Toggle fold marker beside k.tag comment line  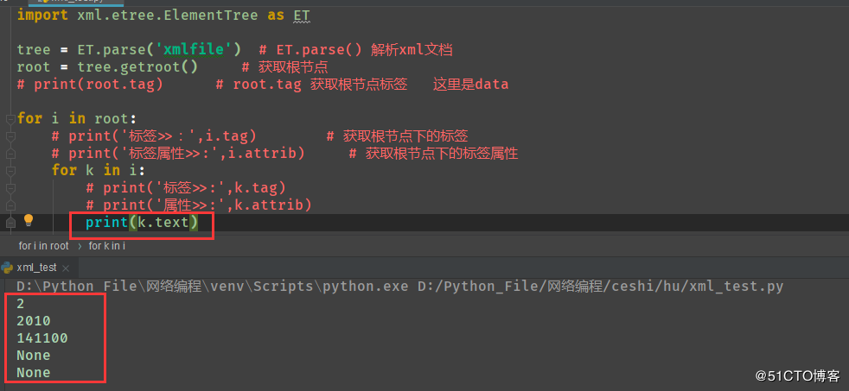9,188
